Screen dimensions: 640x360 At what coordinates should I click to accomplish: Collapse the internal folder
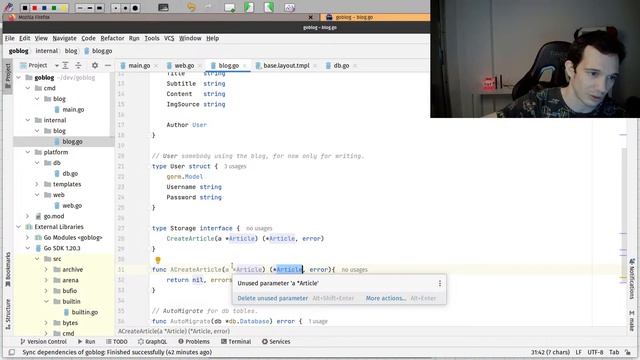(28, 120)
